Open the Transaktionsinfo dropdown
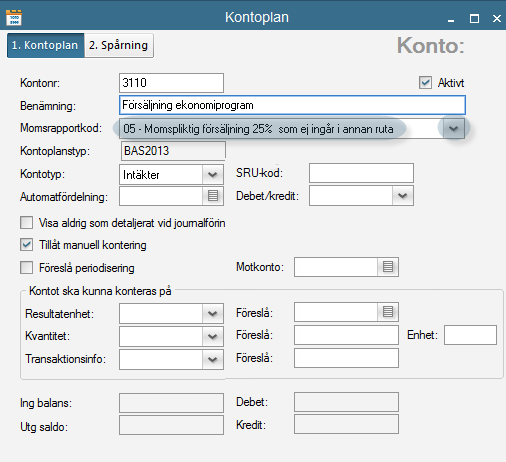This screenshot has width=506, height=462. coord(212,359)
